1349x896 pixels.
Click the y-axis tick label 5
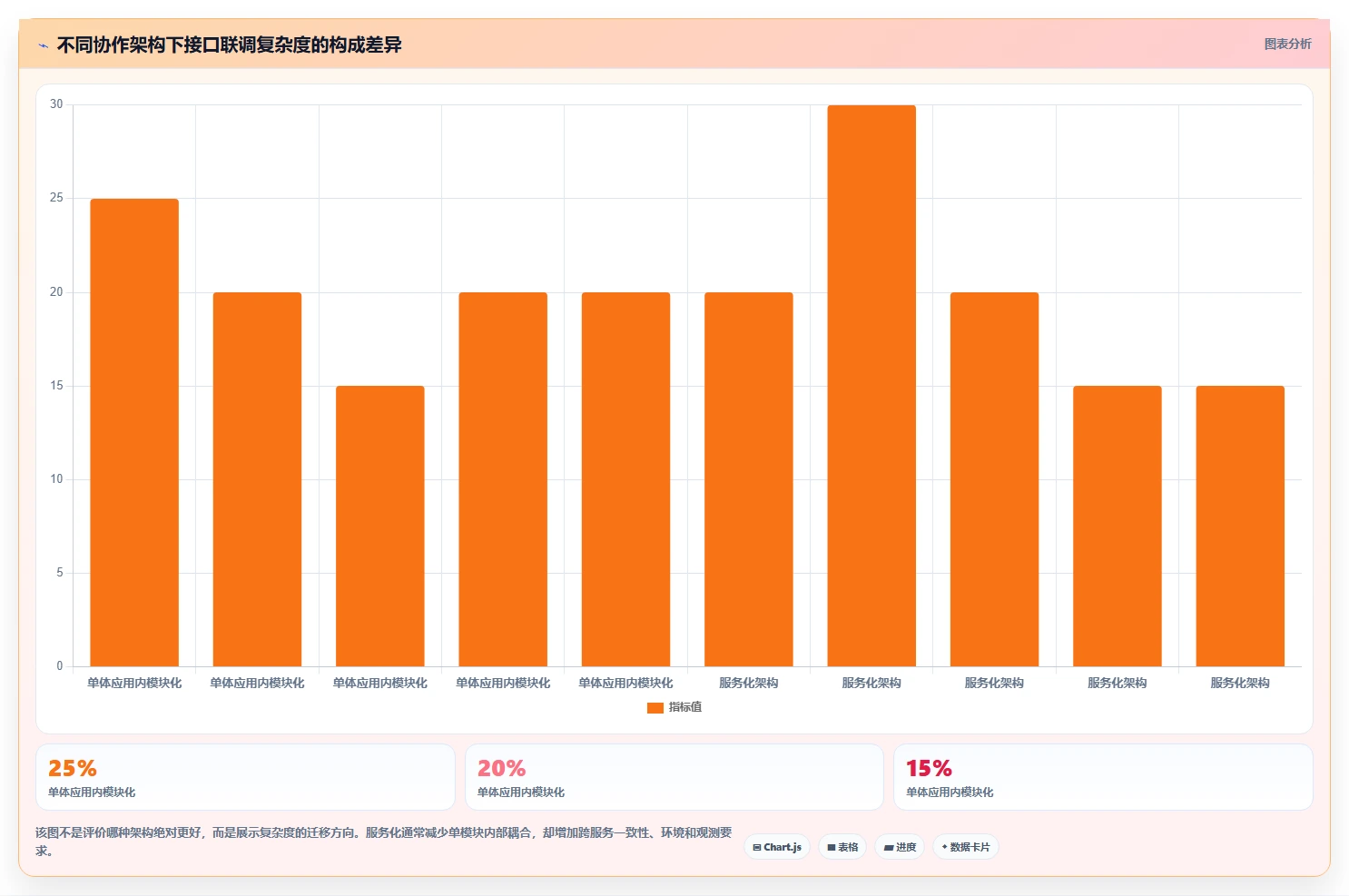click(x=60, y=573)
